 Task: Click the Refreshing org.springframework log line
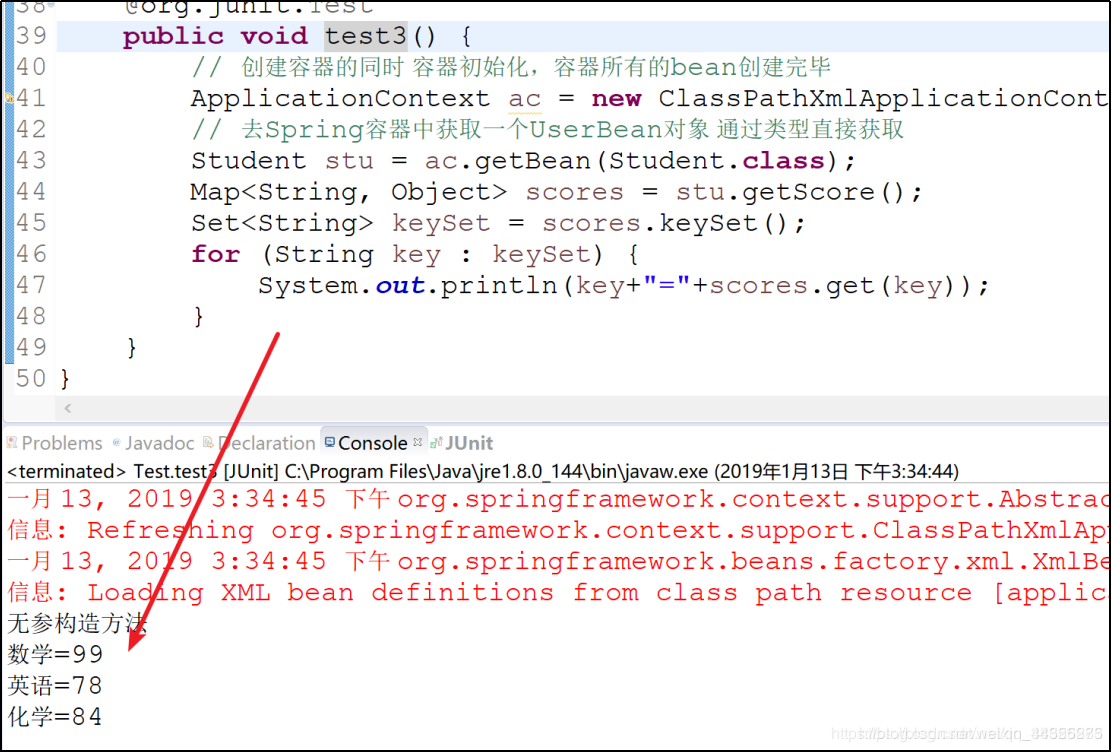click(x=557, y=531)
